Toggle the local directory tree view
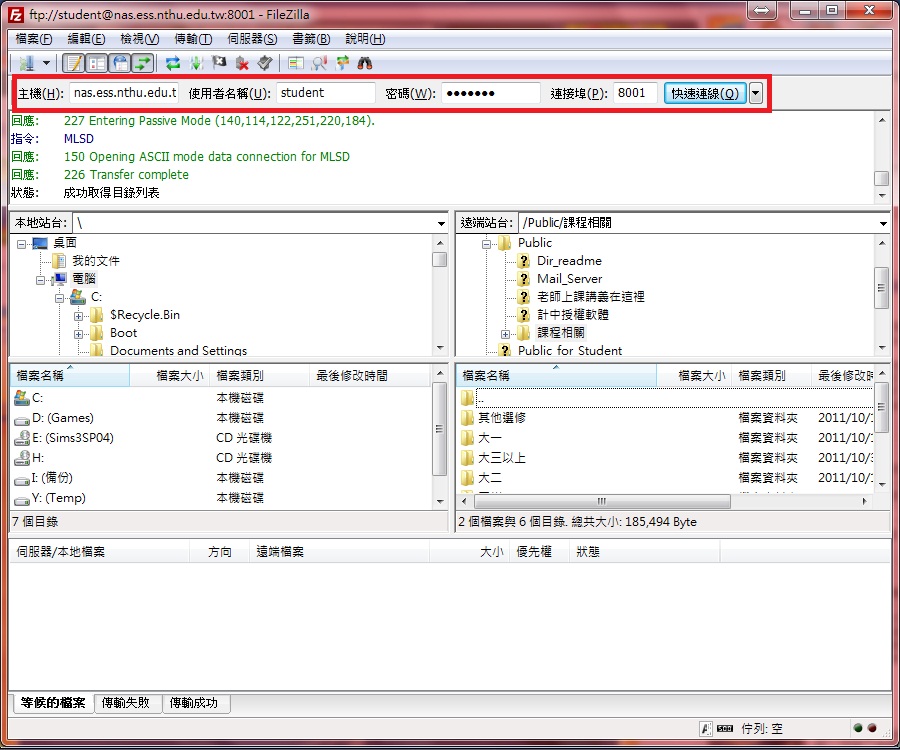This screenshot has height=750, width=900. coord(96,63)
